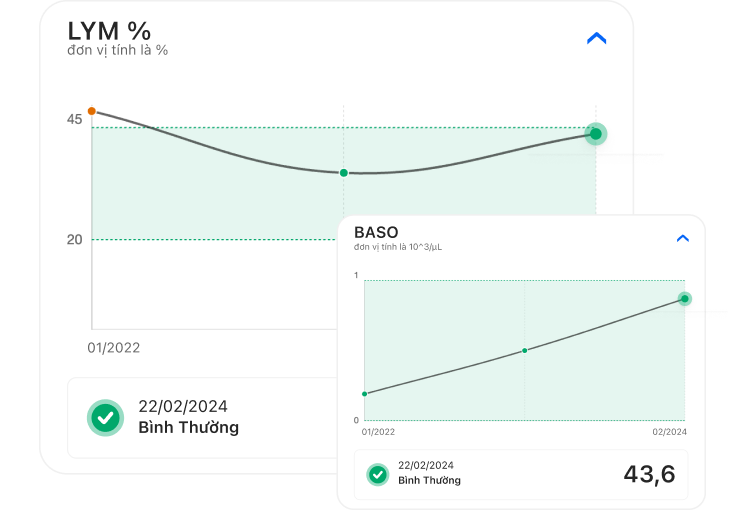Click the 01/2022 label below LYM chart
Image resolution: width=746 pixels, height=512 pixels.
(114, 348)
